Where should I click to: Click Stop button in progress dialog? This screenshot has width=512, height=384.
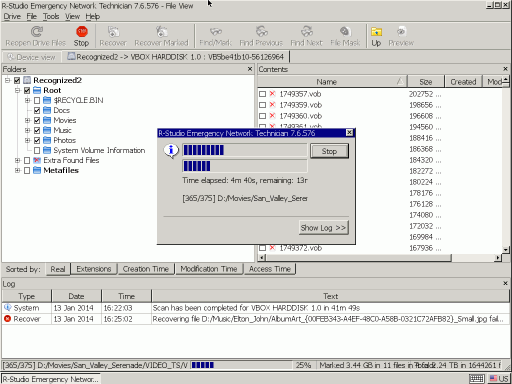pos(329,151)
